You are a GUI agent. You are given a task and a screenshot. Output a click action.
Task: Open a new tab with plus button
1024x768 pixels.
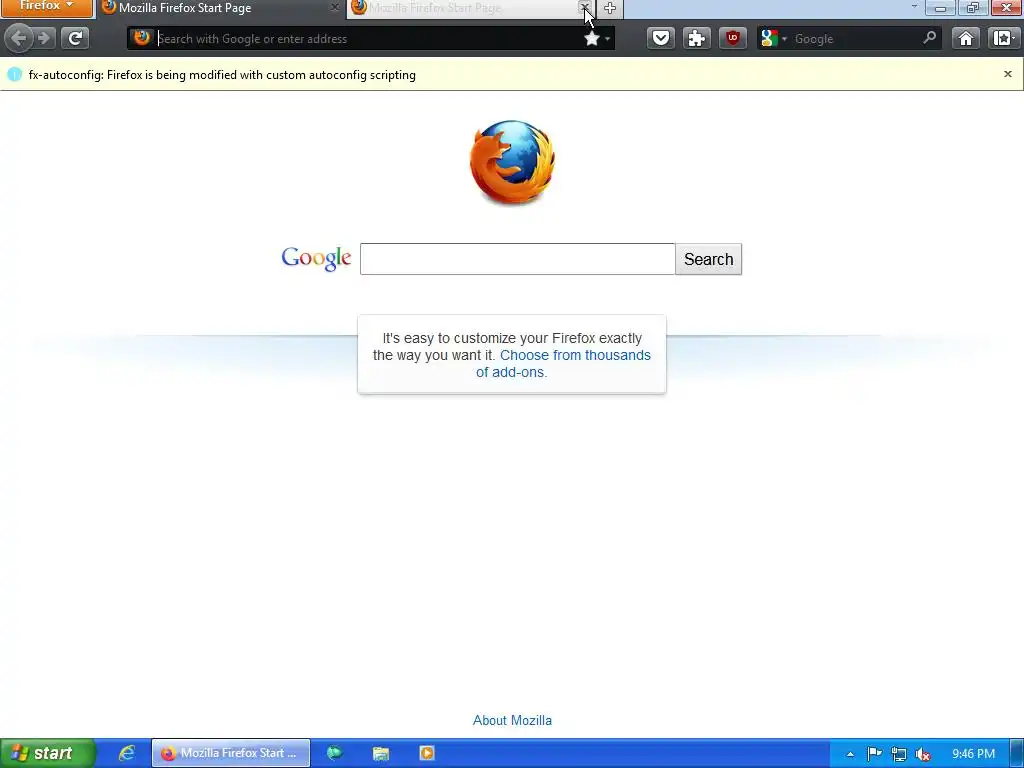(x=610, y=8)
